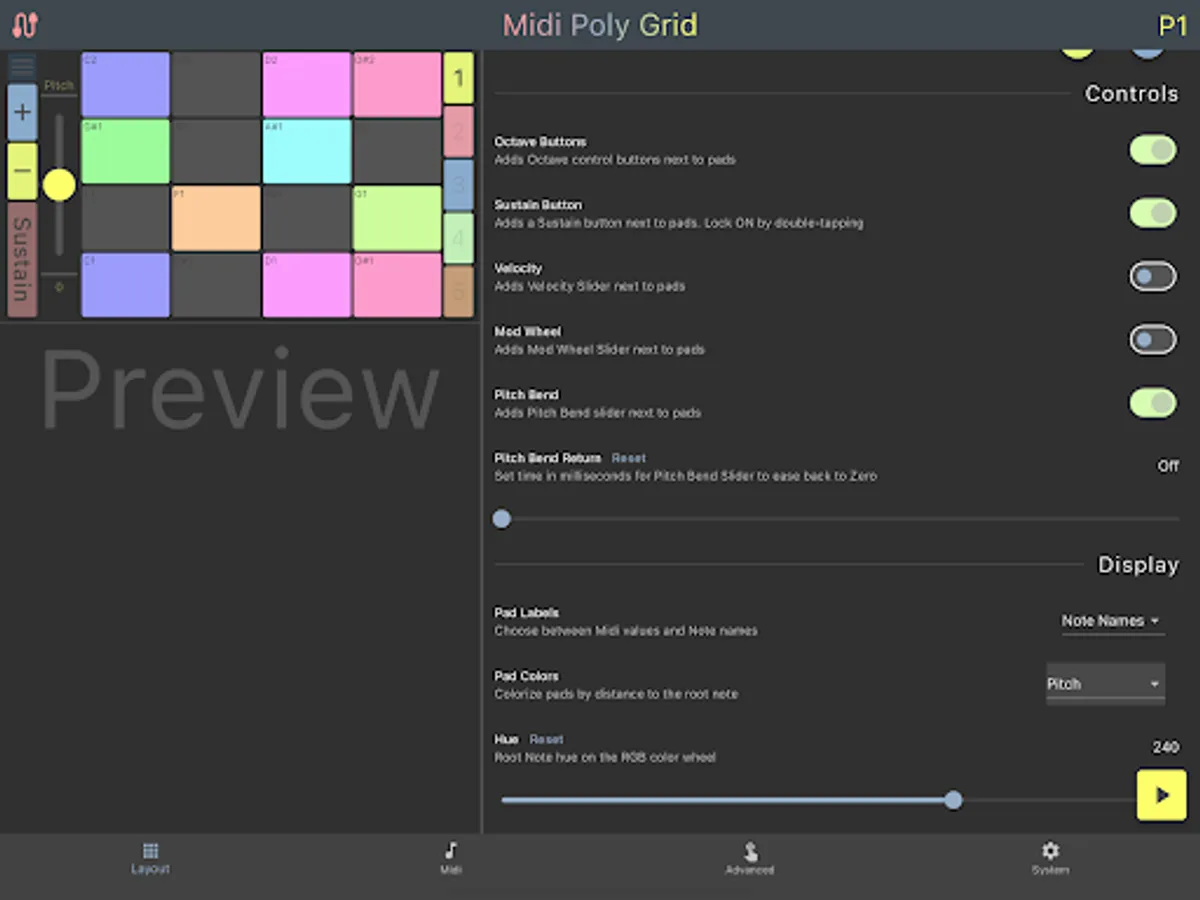Tap the lime green G1 pad
This screenshot has height=900, width=1200.
tap(397, 218)
